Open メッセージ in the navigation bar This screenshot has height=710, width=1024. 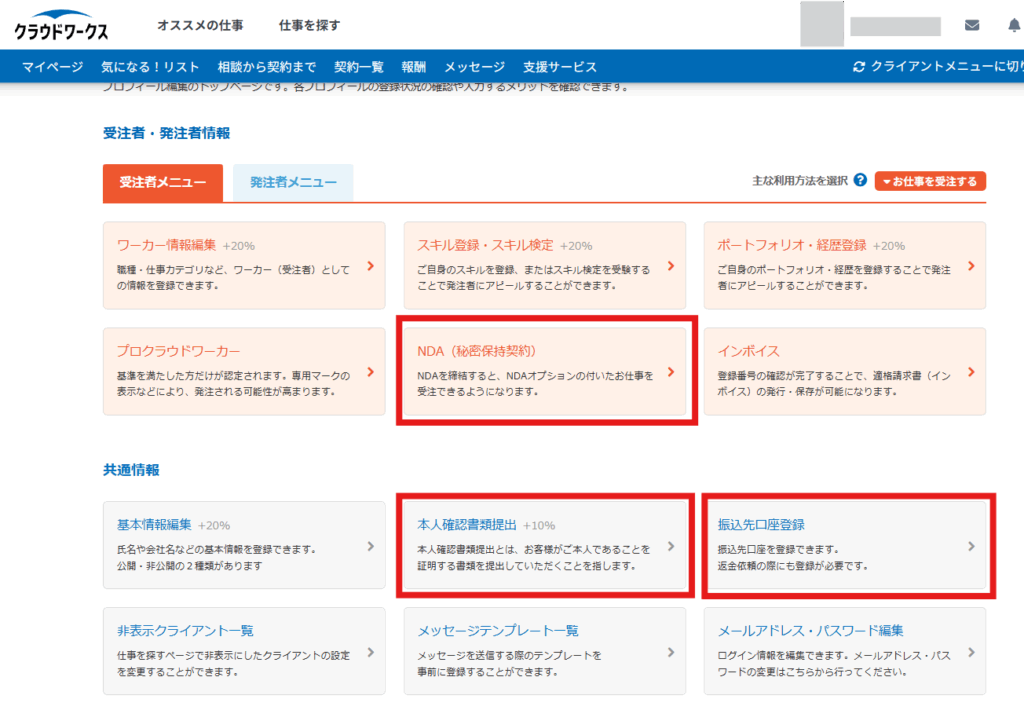[474, 67]
